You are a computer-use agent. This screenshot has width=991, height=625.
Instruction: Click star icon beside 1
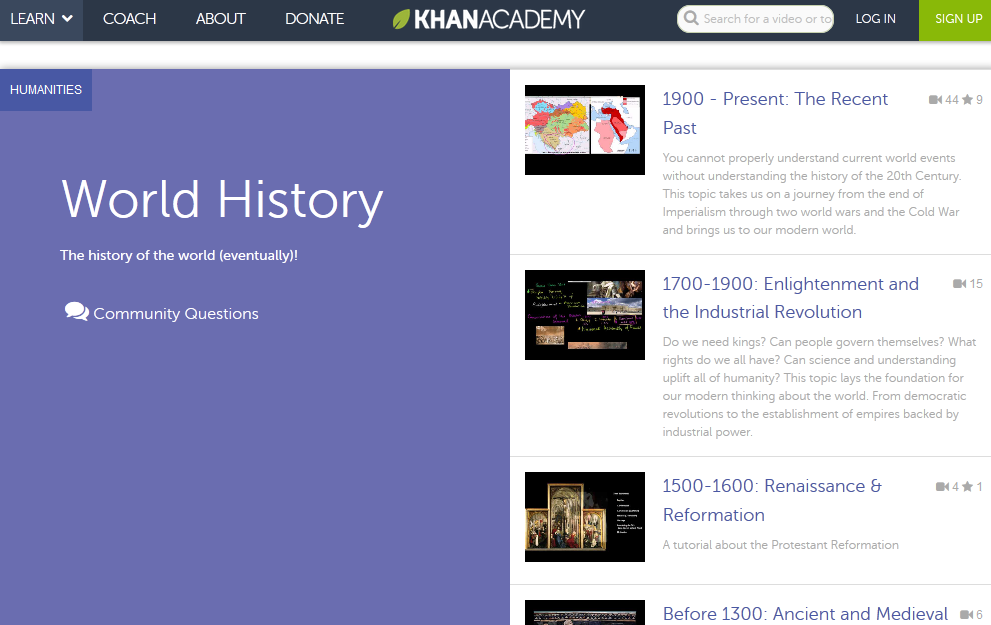pyautogui.click(x=967, y=486)
